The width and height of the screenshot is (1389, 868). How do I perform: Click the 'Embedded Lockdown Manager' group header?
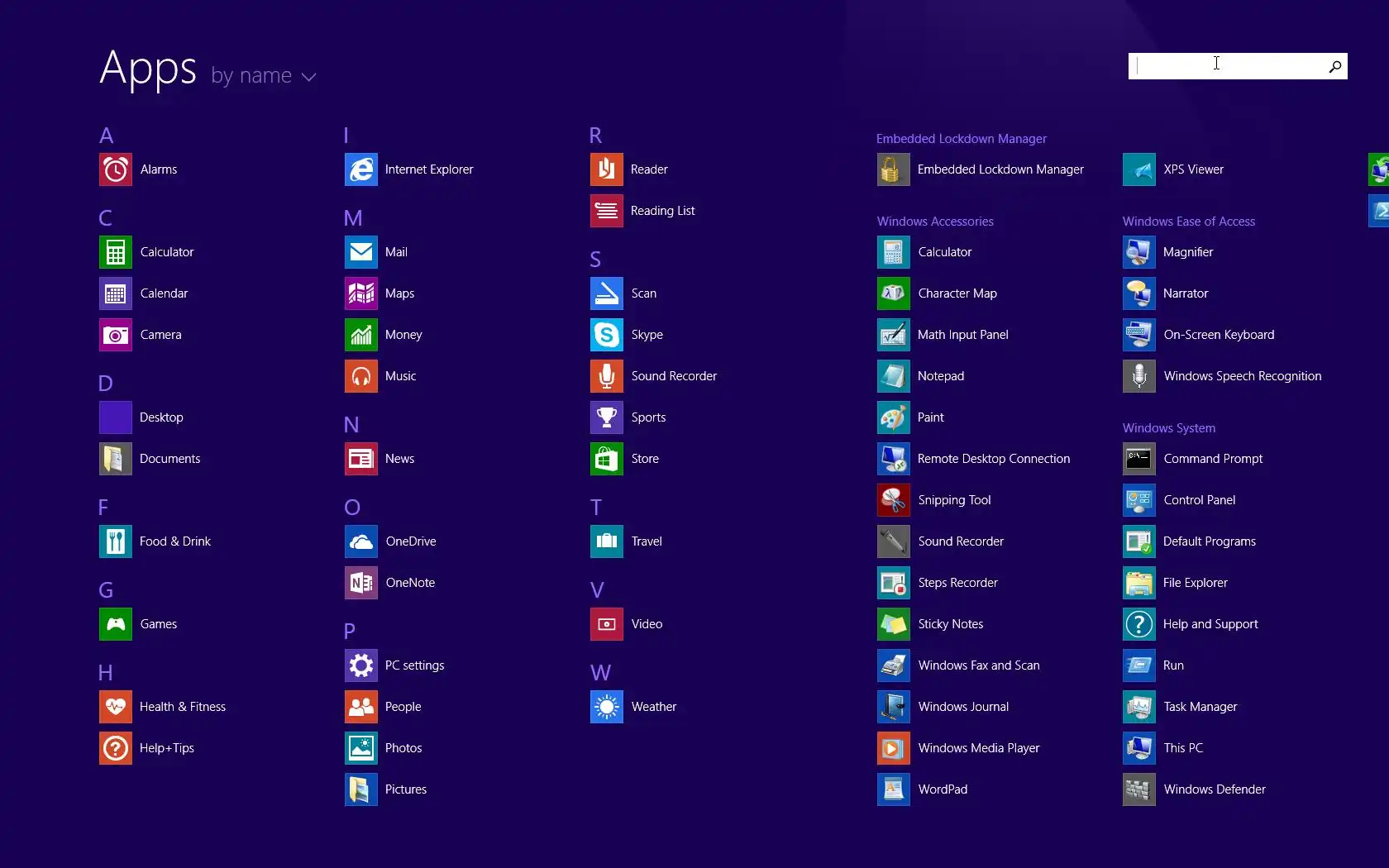point(962,139)
